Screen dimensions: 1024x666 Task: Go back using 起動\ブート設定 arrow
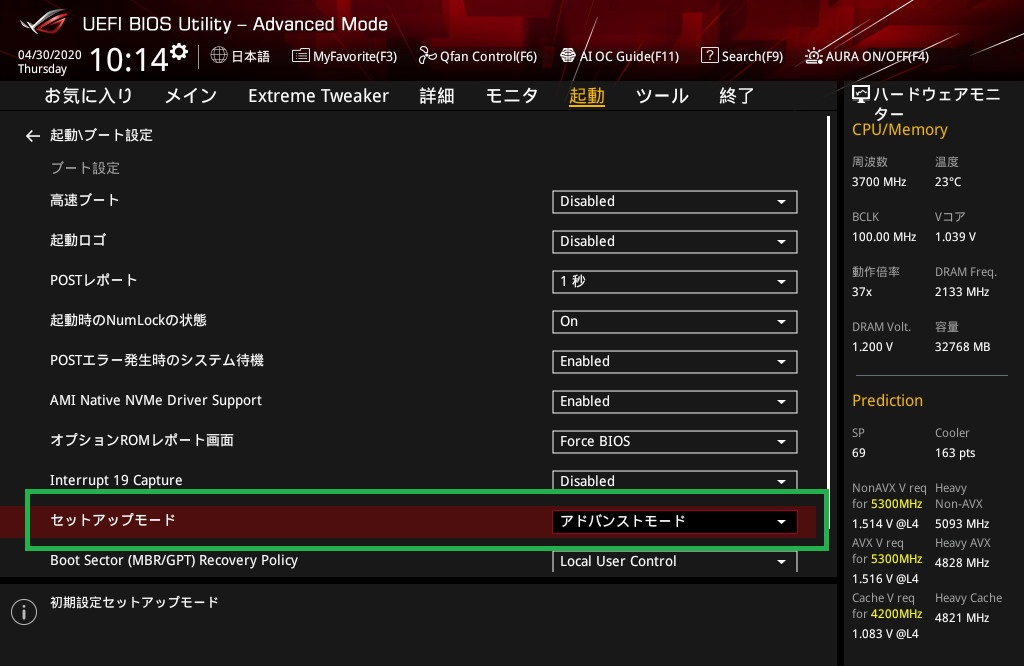[33, 136]
